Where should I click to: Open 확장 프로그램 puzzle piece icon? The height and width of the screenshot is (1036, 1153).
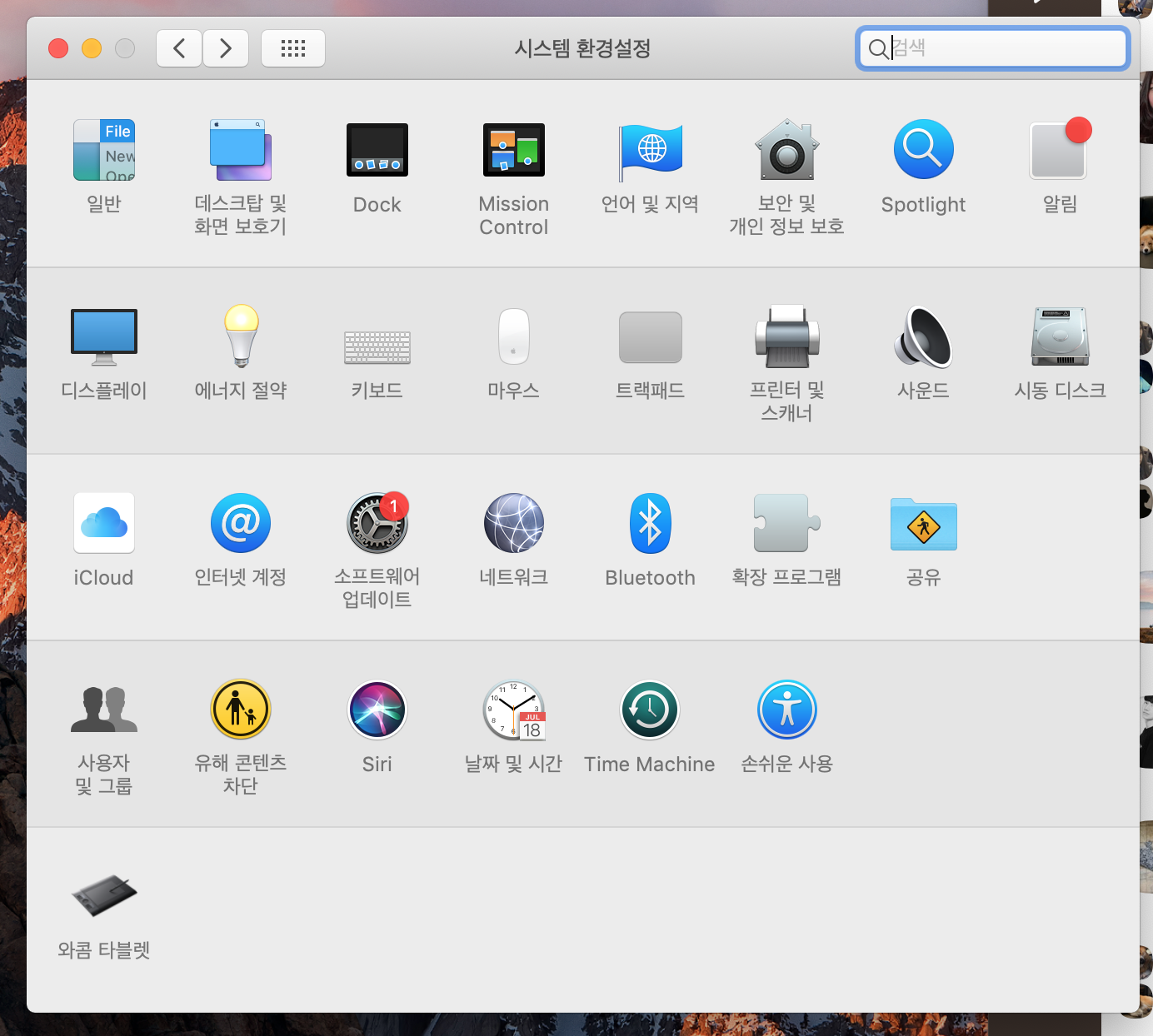[x=787, y=523]
